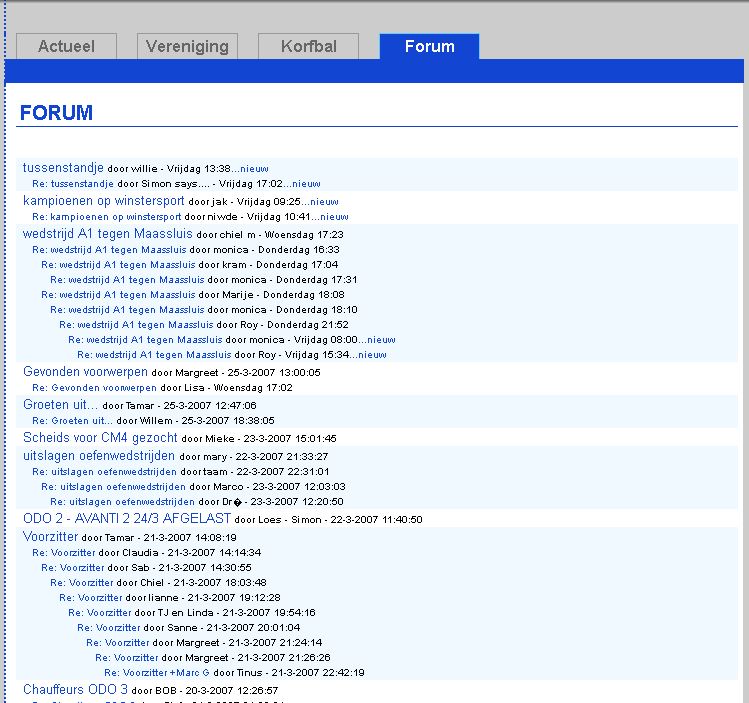
Task: Open the 'uitslagen oefenwedstrijden' thread by mary
Action: (99, 455)
